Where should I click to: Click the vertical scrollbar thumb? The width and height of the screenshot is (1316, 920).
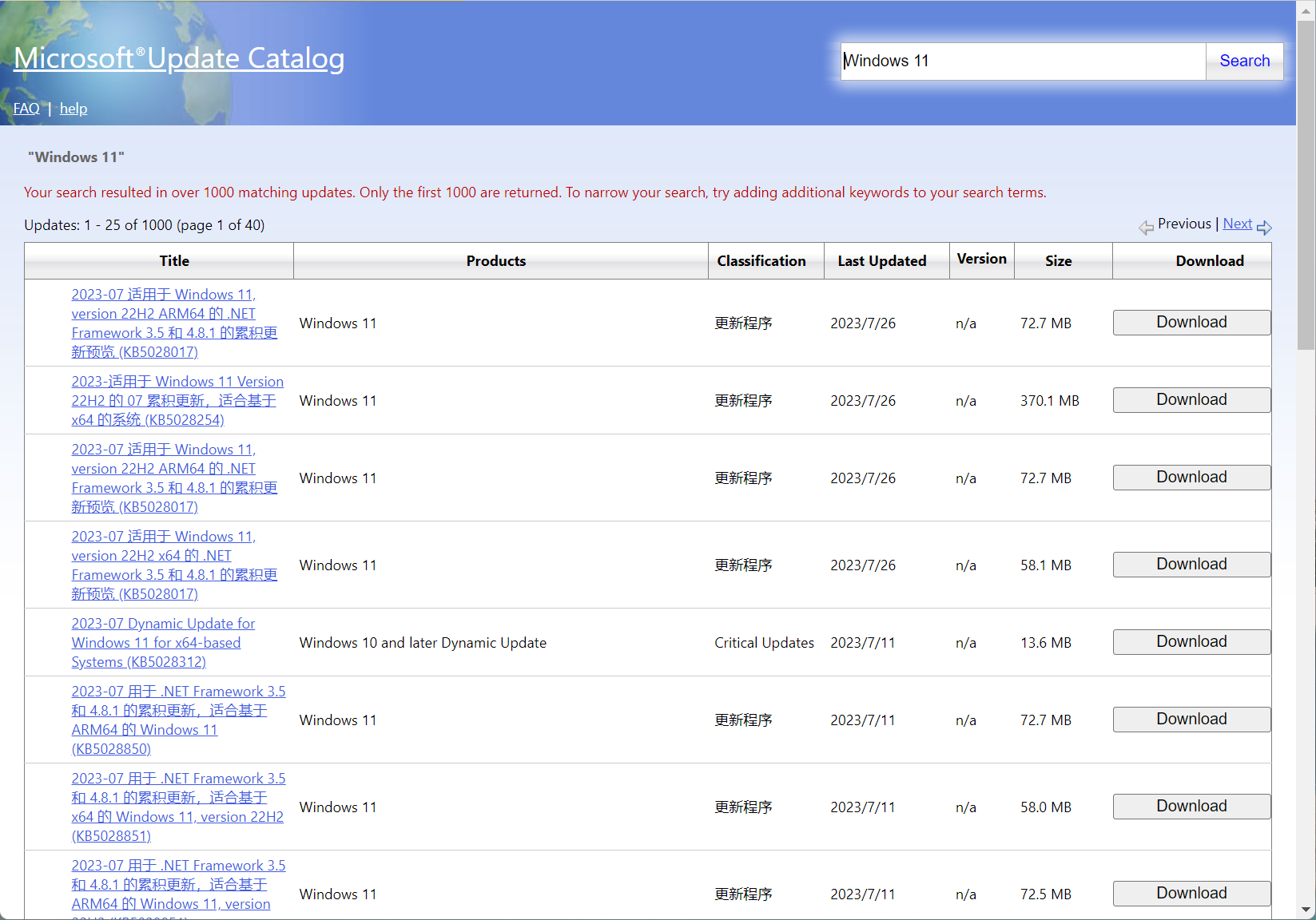[1306, 184]
